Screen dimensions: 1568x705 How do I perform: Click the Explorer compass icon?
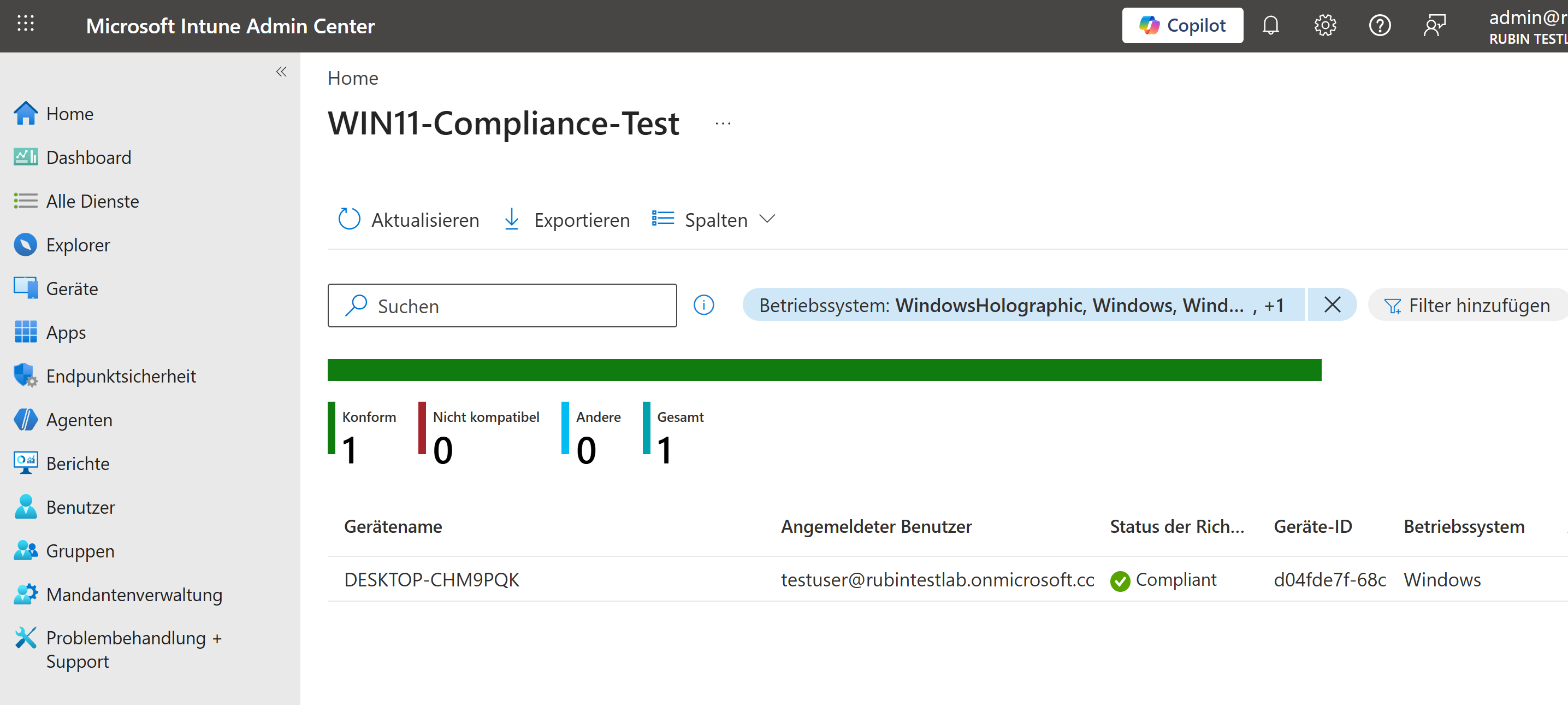coord(25,244)
